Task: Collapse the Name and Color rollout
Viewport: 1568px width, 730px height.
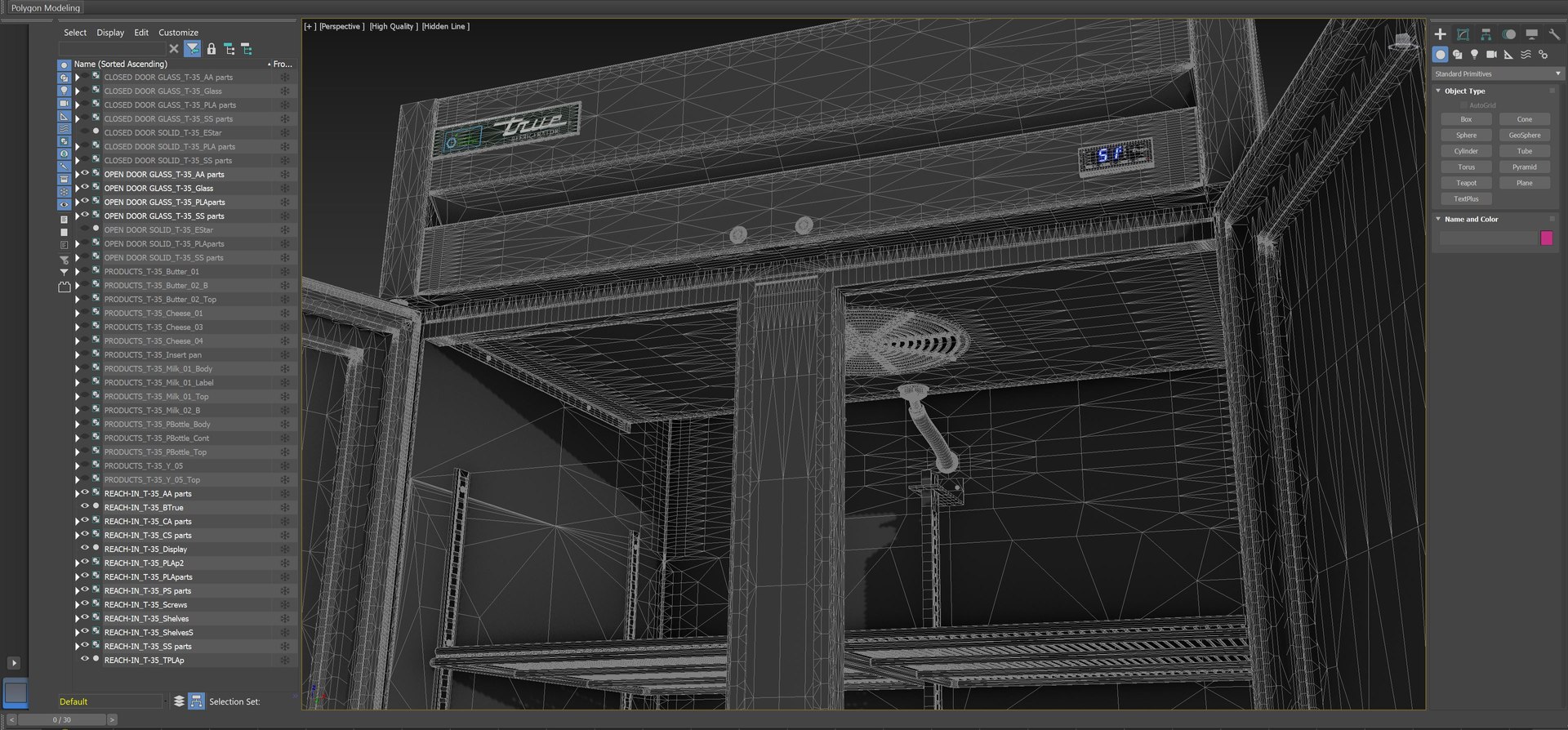Action: (x=1438, y=219)
